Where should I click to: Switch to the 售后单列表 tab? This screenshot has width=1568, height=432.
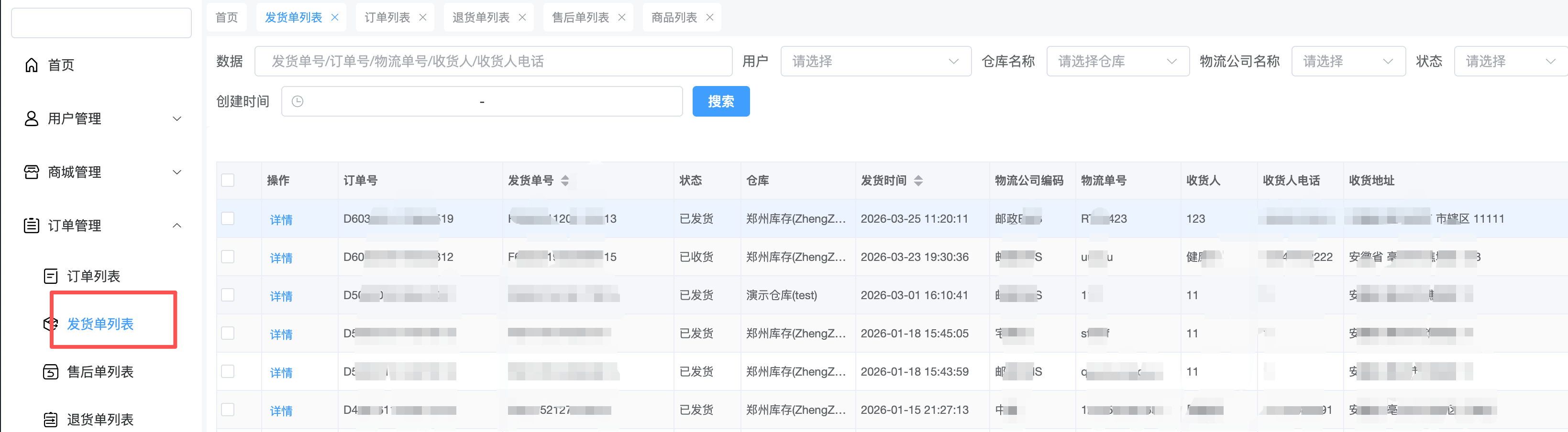click(x=580, y=18)
